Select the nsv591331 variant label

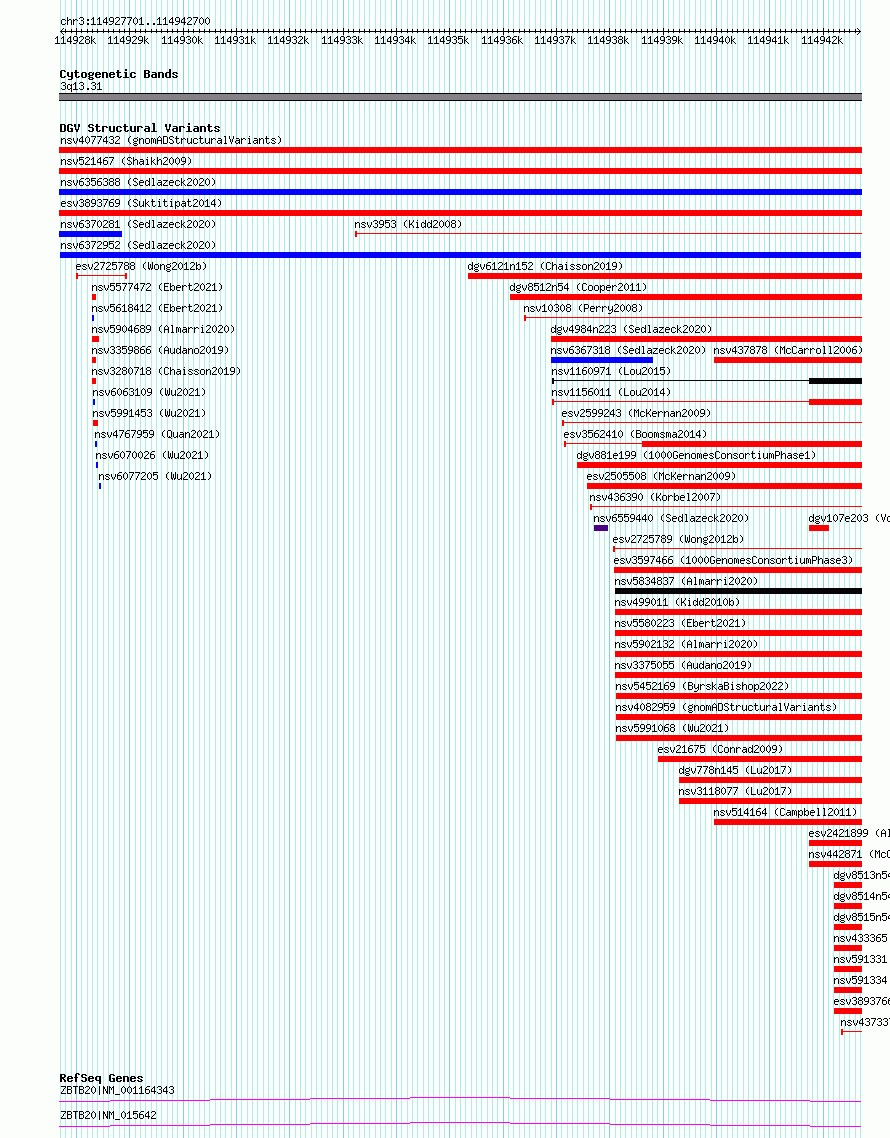click(x=860, y=961)
